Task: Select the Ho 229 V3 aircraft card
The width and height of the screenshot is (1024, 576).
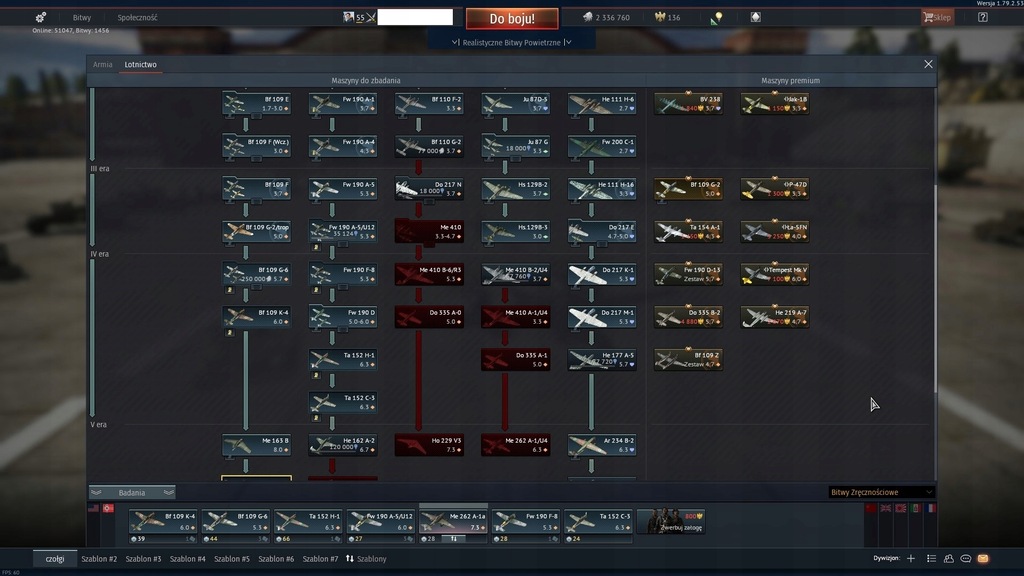Action: click(x=429, y=445)
